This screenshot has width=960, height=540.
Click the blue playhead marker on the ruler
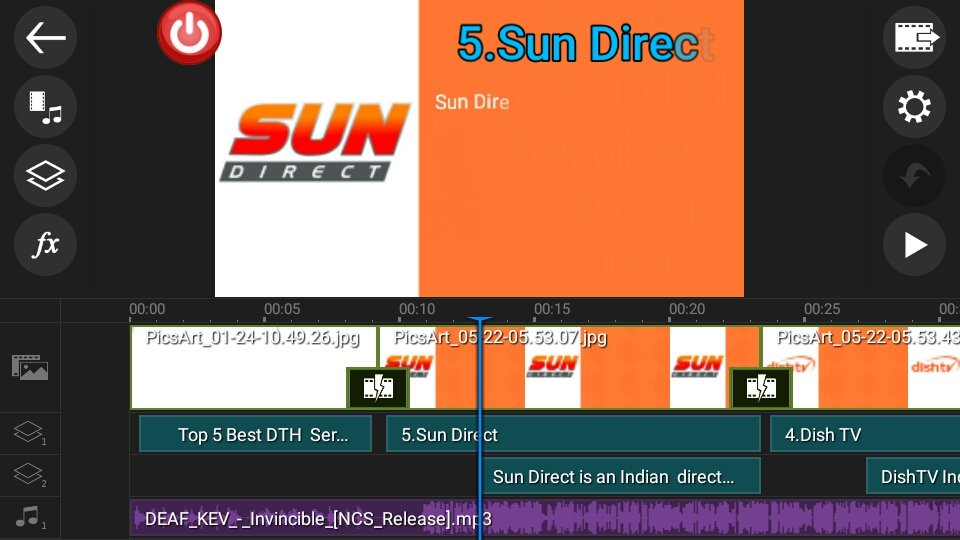coord(480,320)
